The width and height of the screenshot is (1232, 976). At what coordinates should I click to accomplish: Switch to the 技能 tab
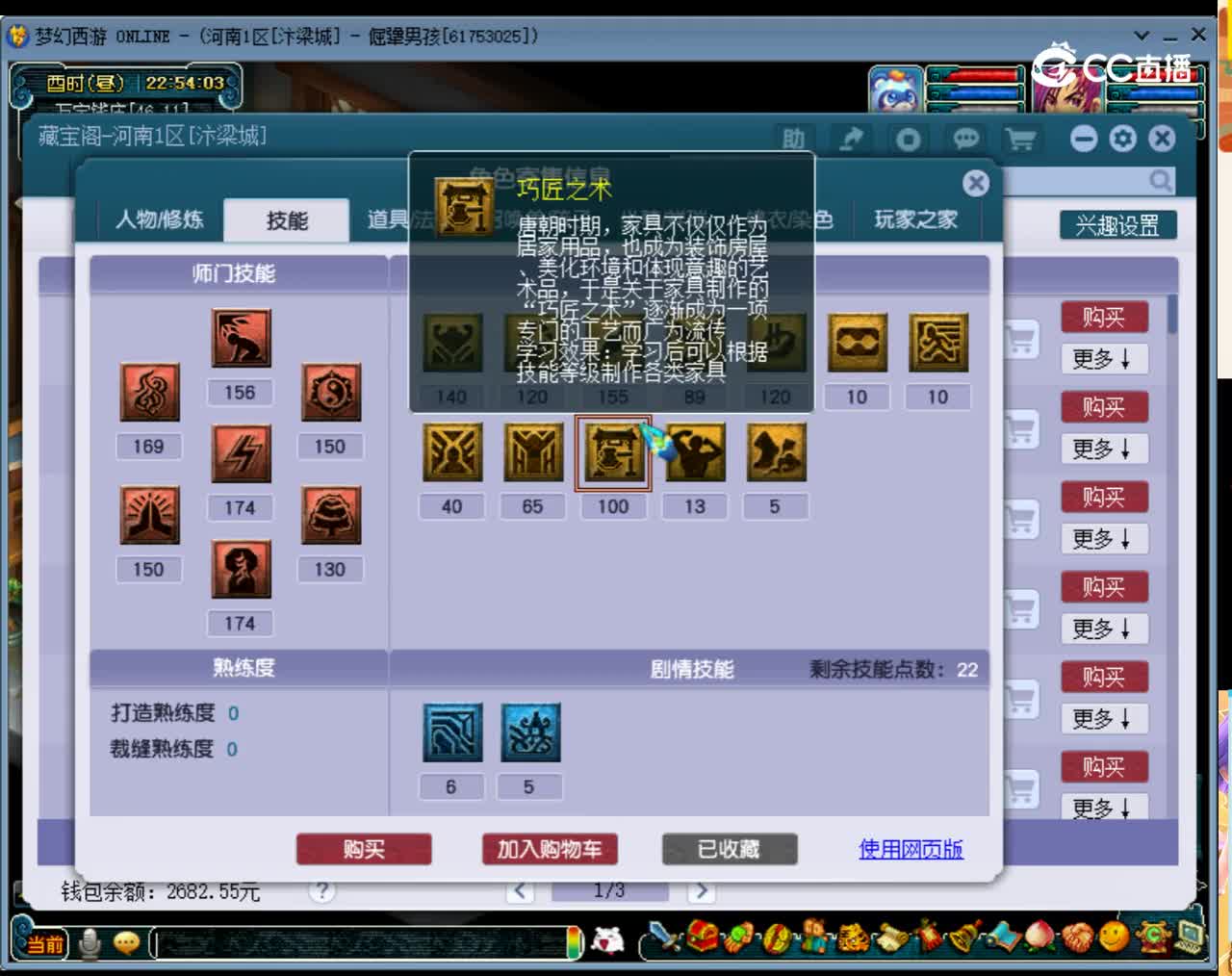point(287,220)
